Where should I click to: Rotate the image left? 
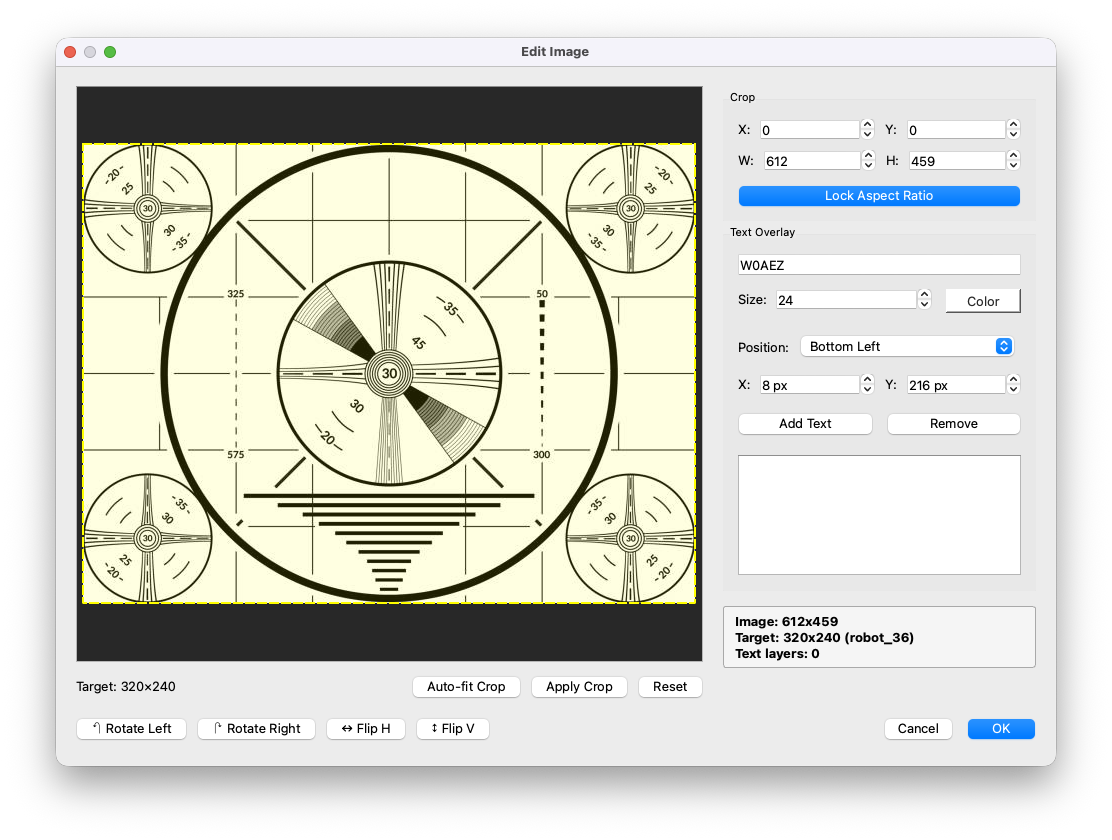131,729
